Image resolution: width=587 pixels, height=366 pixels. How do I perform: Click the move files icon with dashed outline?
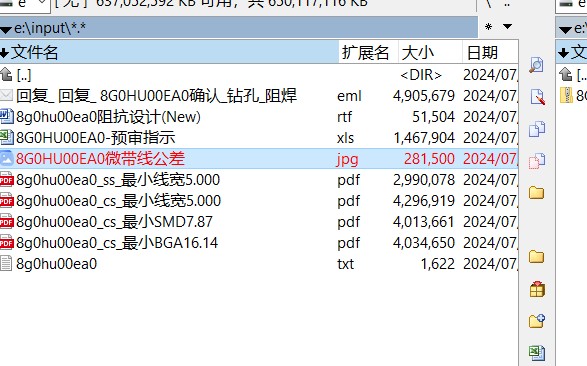(x=537, y=161)
